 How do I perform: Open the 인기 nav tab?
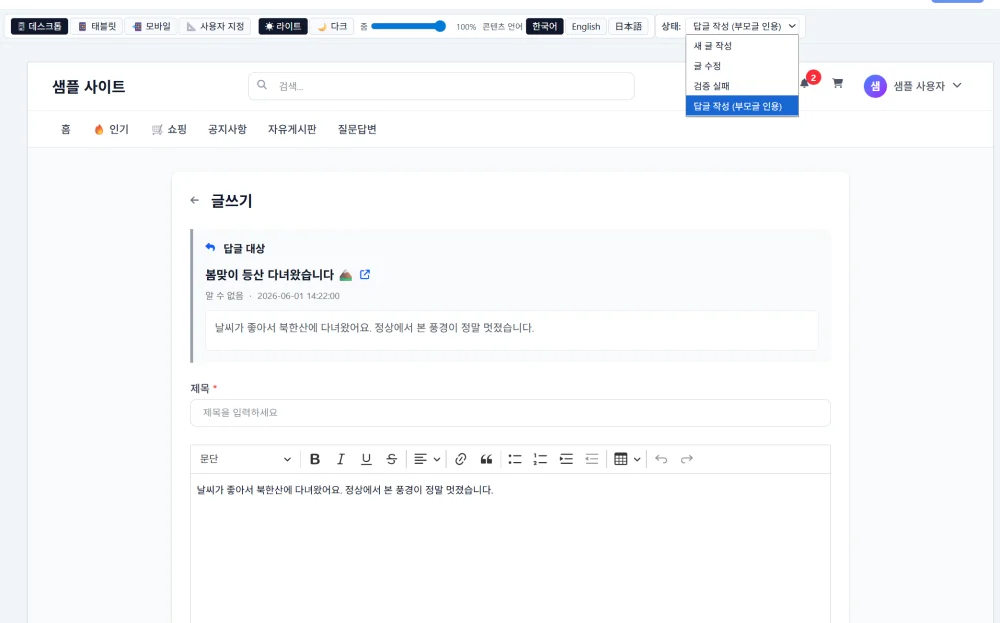click(x=112, y=129)
